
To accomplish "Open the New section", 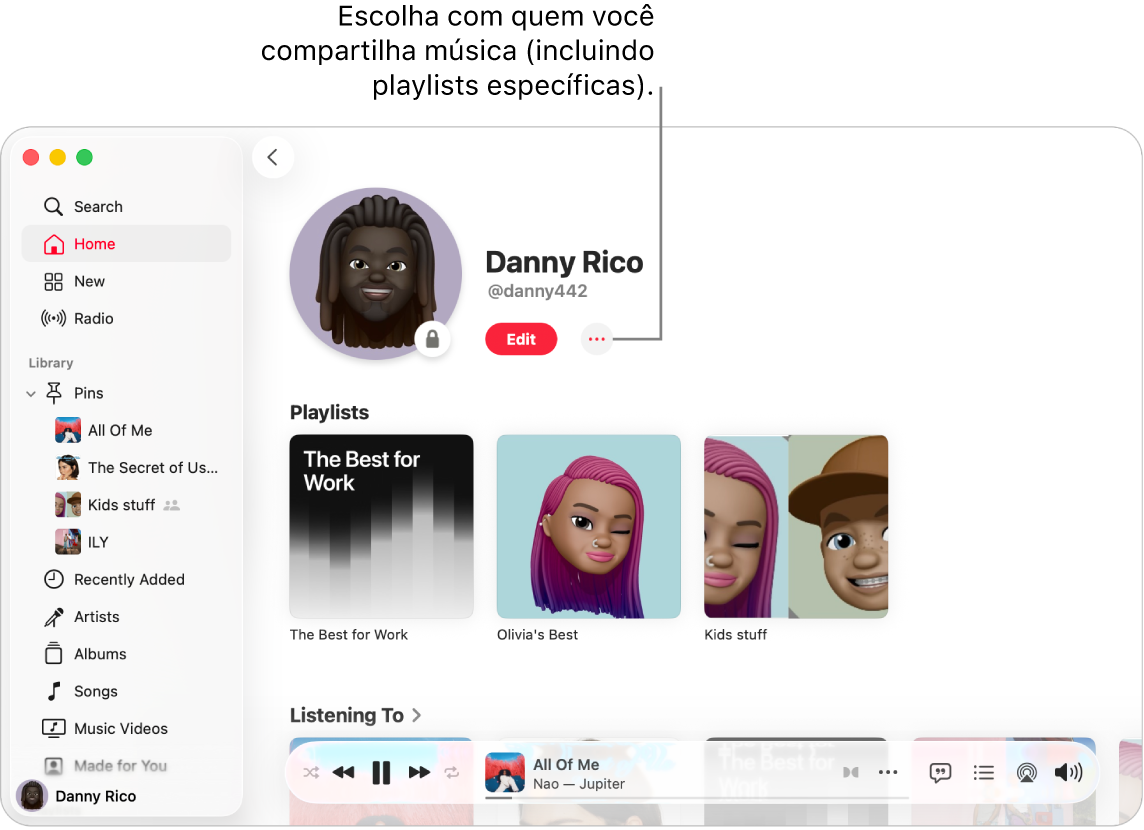I will tap(88, 281).
